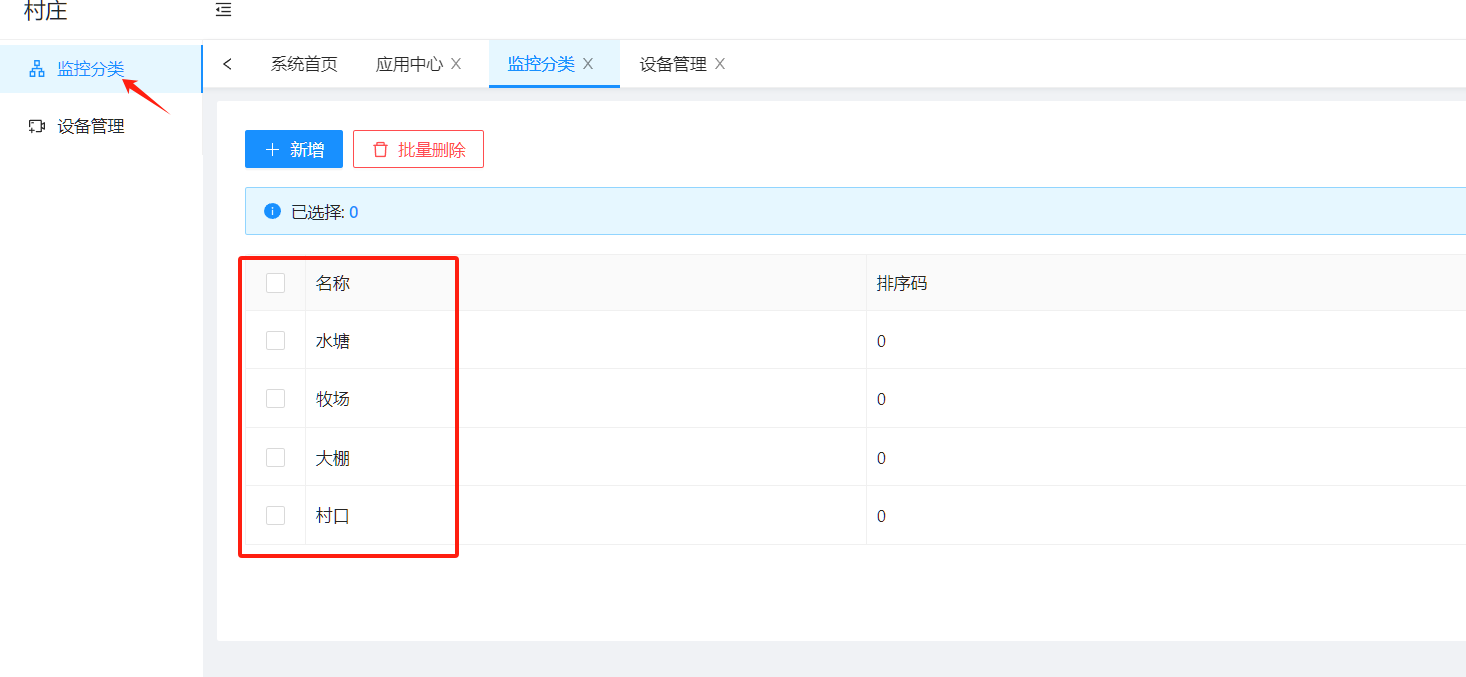This screenshot has width=1466, height=677.
Task: Toggle the select-all checkbox in table header
Action: (x=275, y=283)
